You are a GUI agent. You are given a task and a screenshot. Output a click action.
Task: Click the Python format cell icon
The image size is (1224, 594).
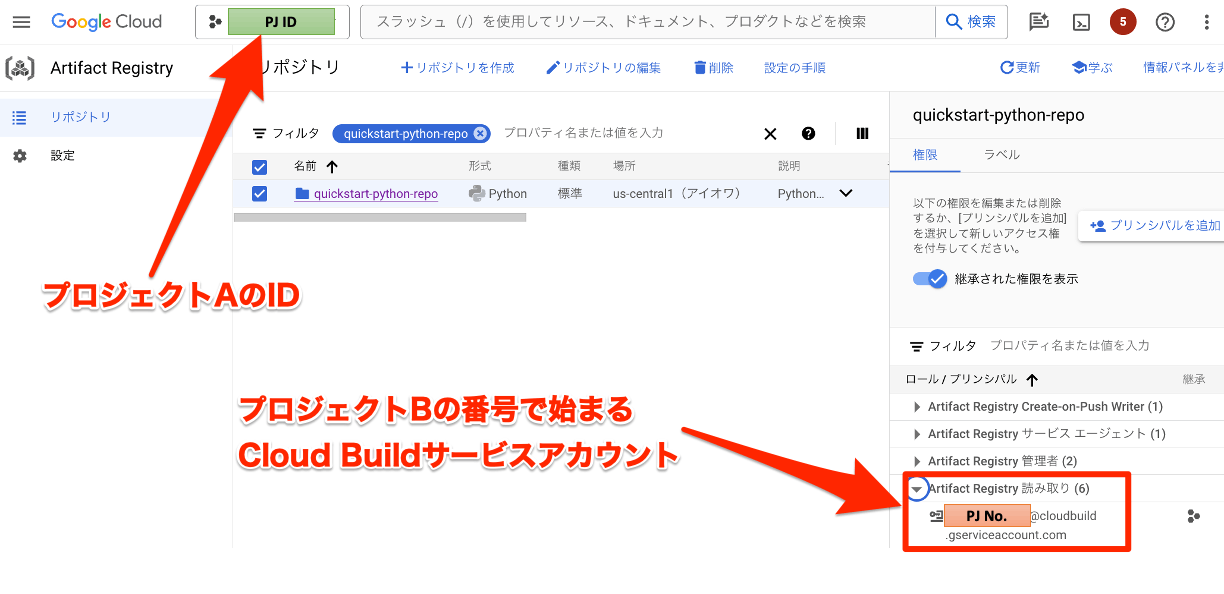[x=477, y=194]
